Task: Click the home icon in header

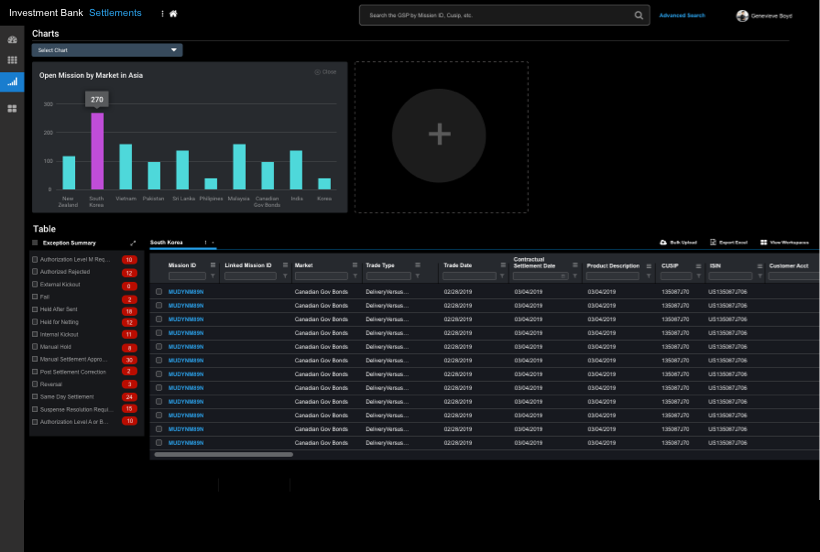Action: point(173,14)
